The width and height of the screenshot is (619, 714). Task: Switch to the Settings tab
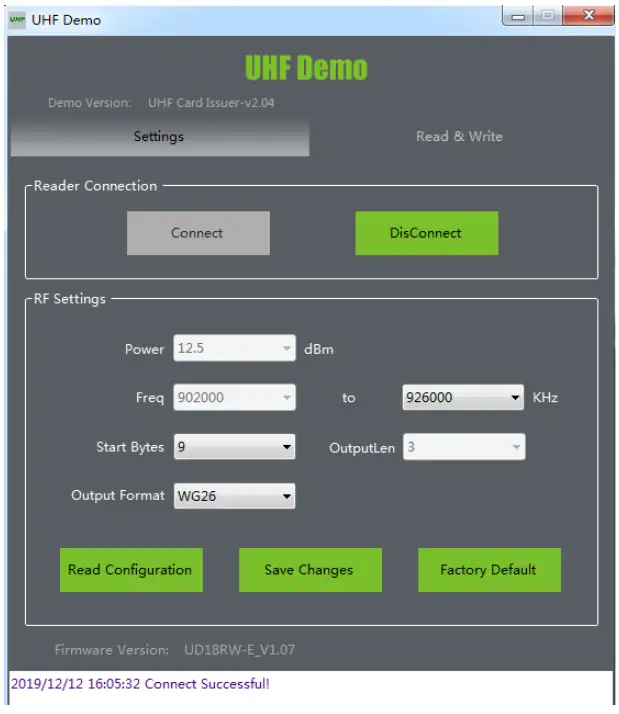tap(160, 137)
